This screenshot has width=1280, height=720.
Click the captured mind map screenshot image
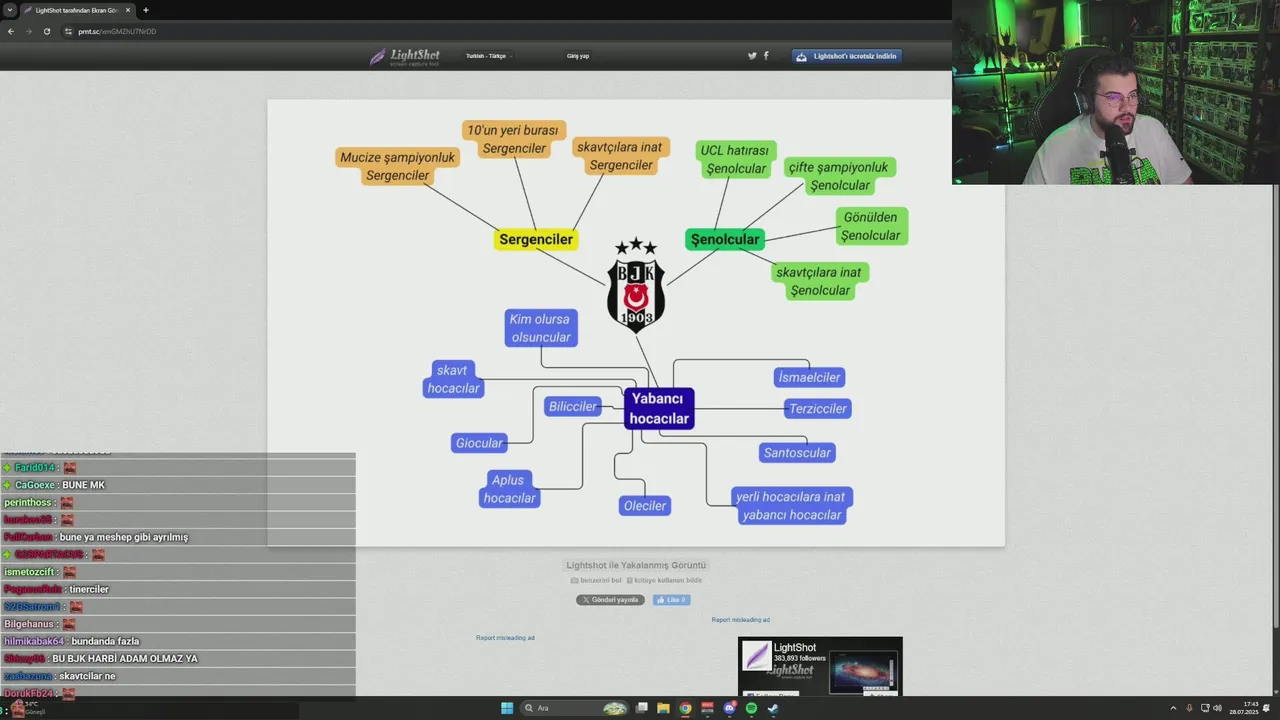click(x=636, y=323)
